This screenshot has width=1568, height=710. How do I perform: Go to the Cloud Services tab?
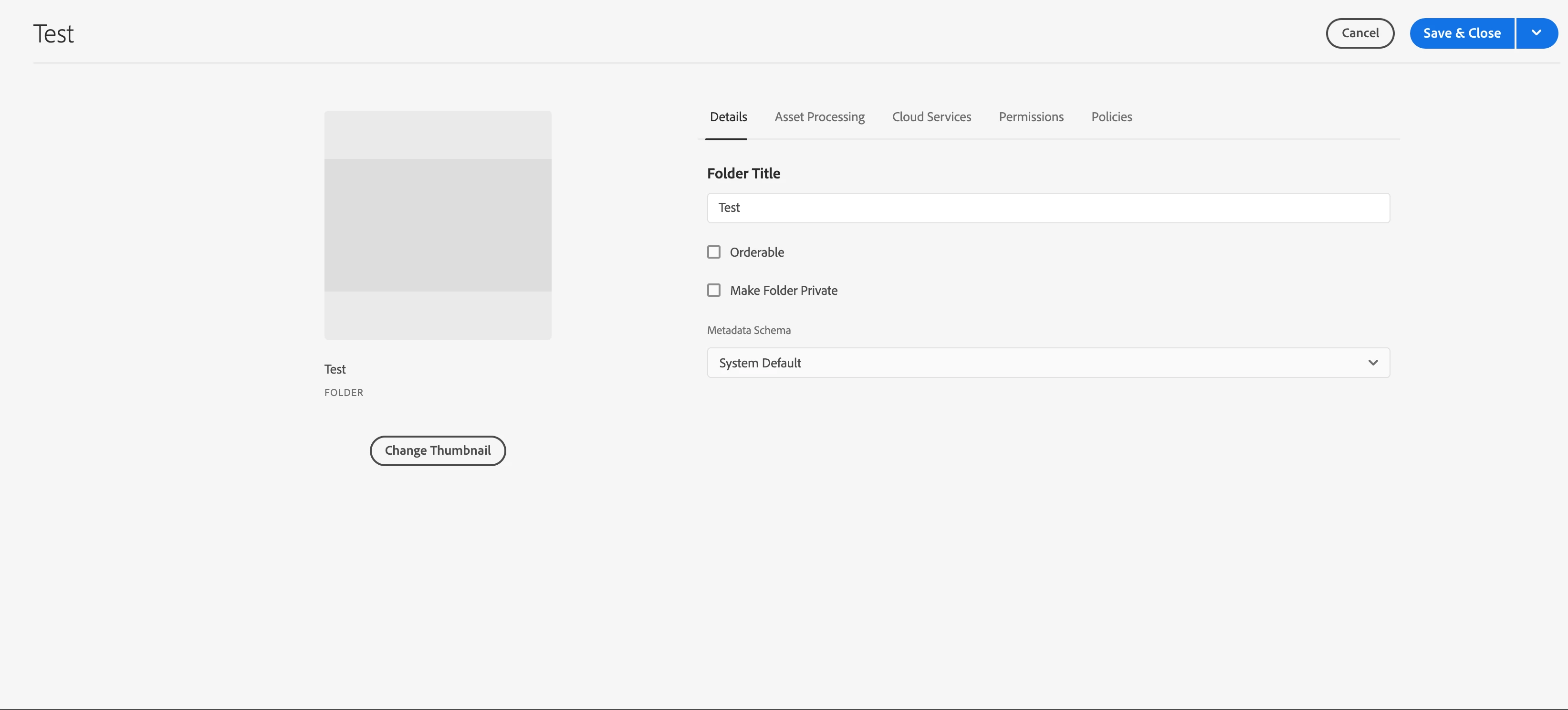[x=931, y=117]
